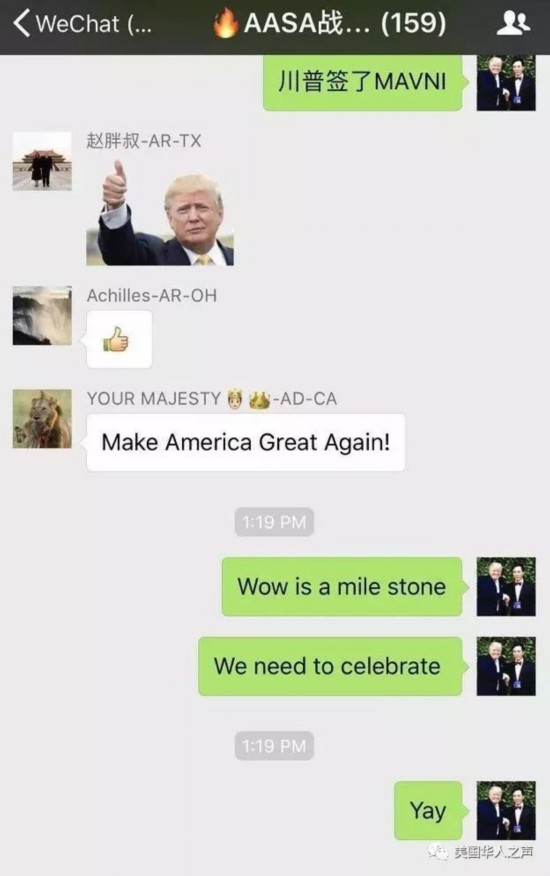Tap the 美国华人之声 watermark logo
This screenshot has height=876, width=550.
click(480, 852)
